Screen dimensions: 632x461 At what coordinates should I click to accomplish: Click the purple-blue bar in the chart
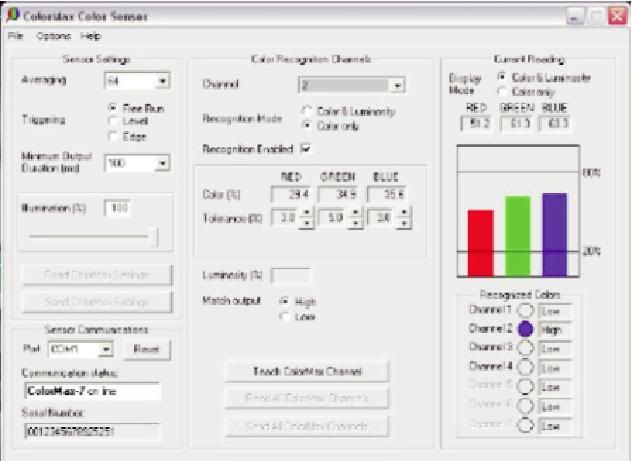(x=555, y=235)
